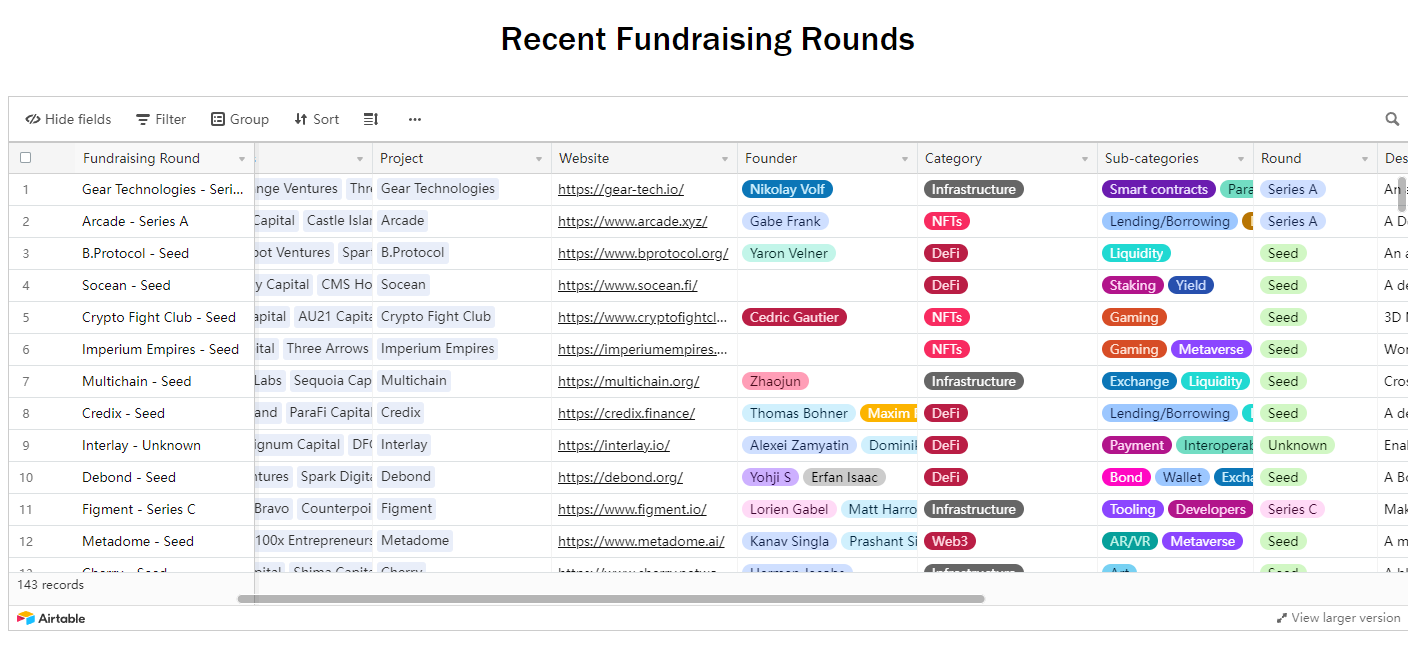This screenshot has width=1408, height=654.
Task: Open the Filter tool
Action: [x=161, y=119]
